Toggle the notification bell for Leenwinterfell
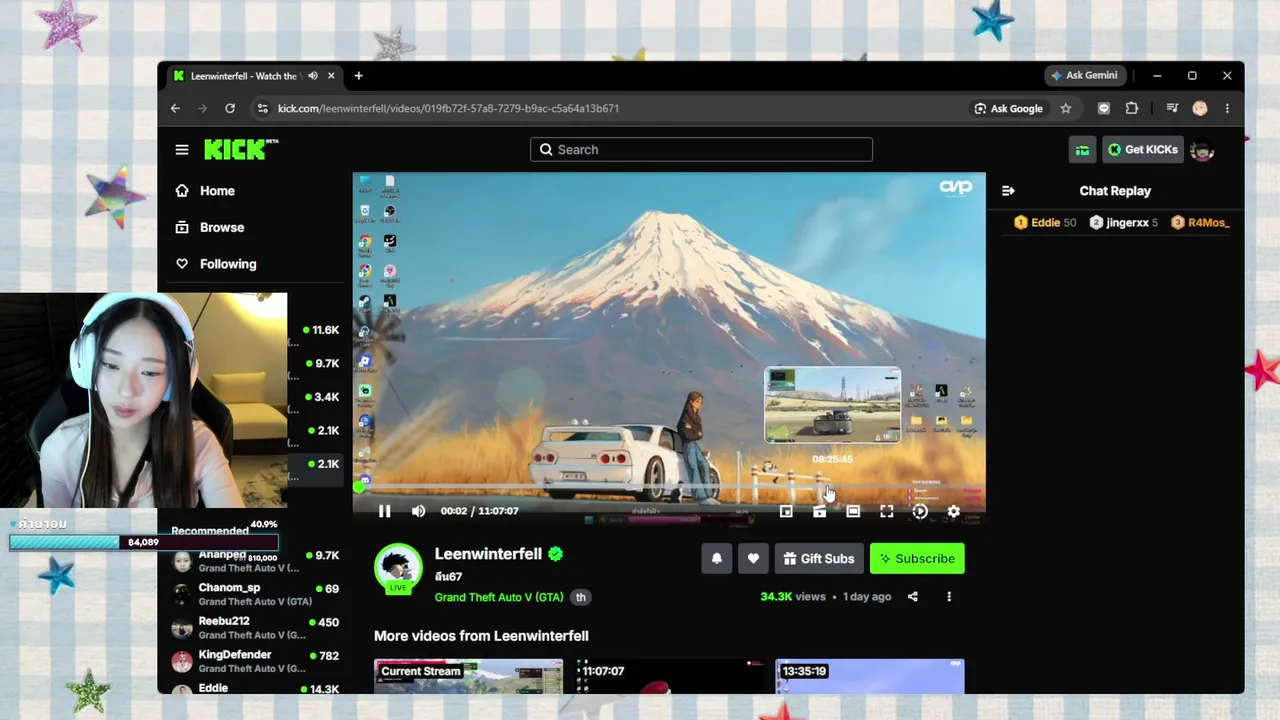Image resolution: width=1280 pixels, height=720 pixels. click(717, 558)
